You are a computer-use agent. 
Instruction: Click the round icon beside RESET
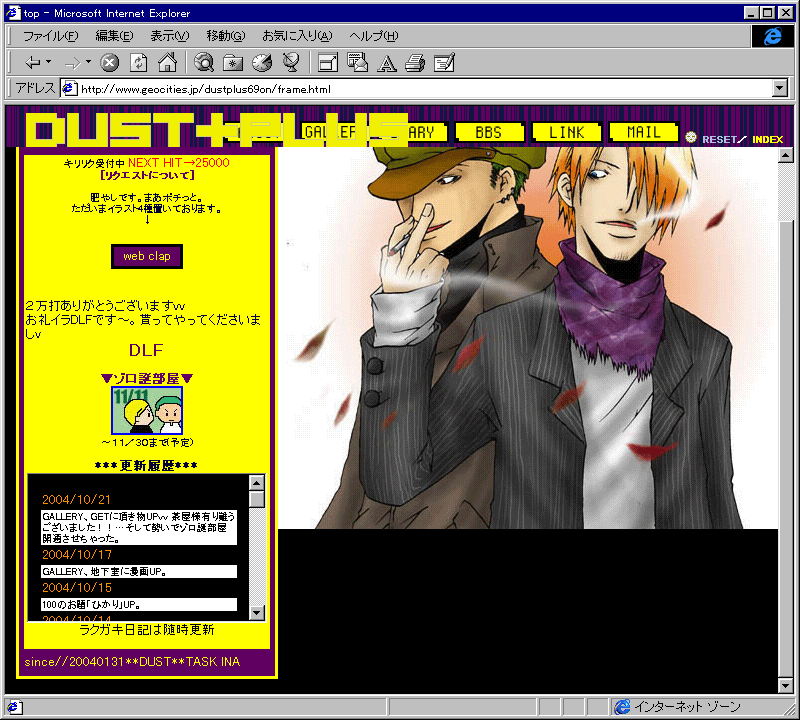tap(691, 137)
